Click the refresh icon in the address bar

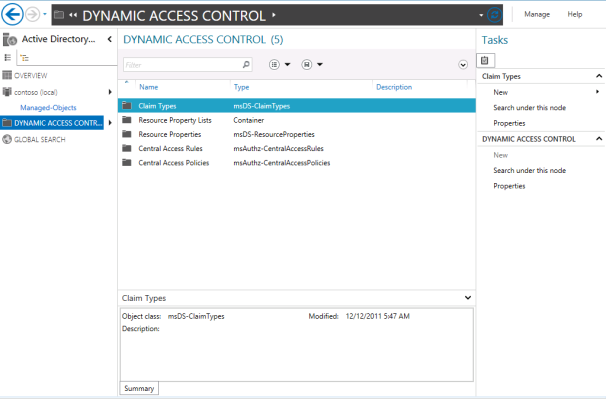click(x=494, y=15)
